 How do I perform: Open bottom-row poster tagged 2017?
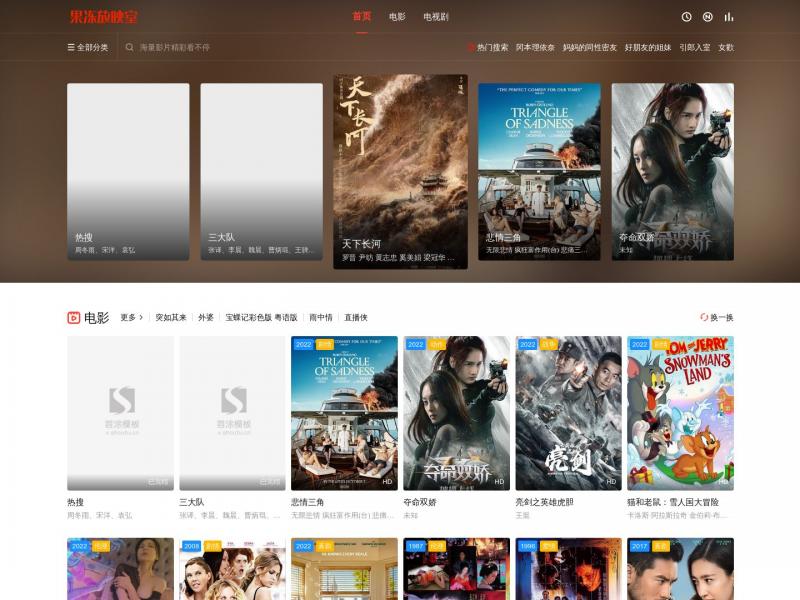coord(681,569)
